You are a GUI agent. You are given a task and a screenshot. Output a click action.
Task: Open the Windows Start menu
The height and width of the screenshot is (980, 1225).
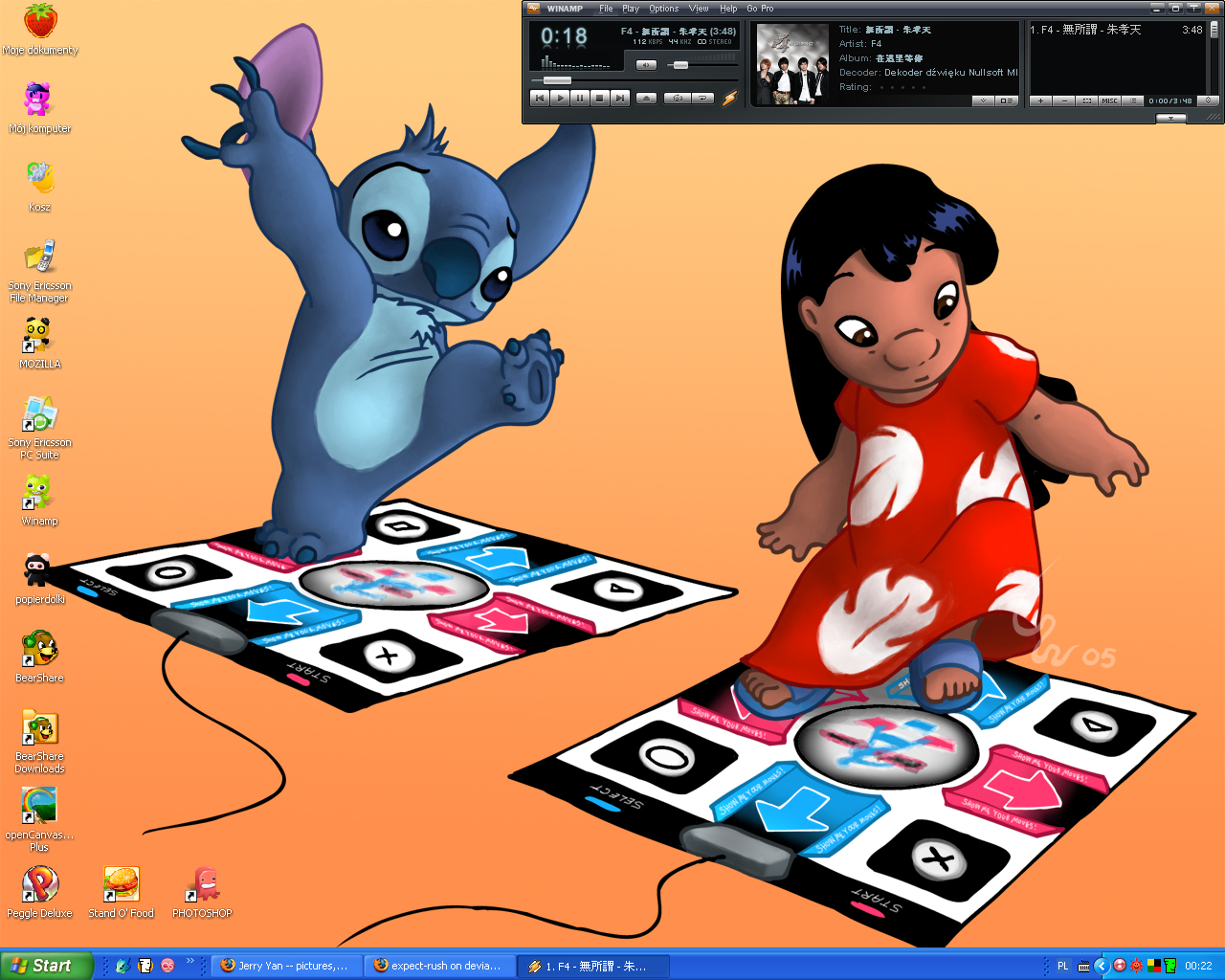coord(47,966)
